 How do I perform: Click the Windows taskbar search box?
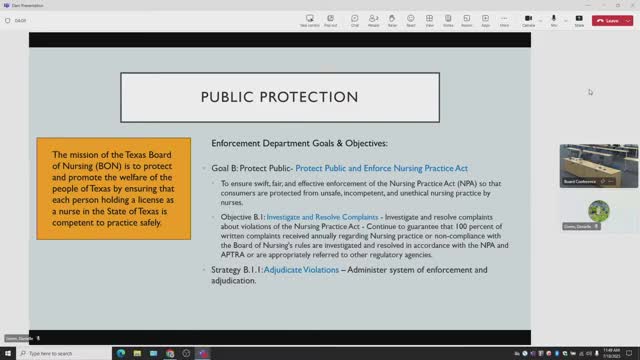coord(64,353)
